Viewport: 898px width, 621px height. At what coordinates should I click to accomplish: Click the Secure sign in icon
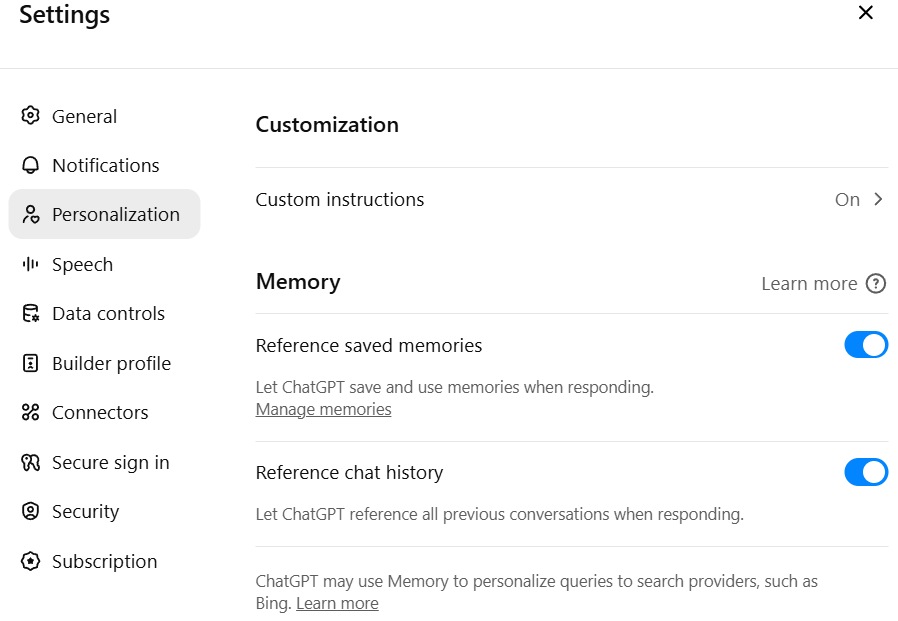(x=31, y=462)
